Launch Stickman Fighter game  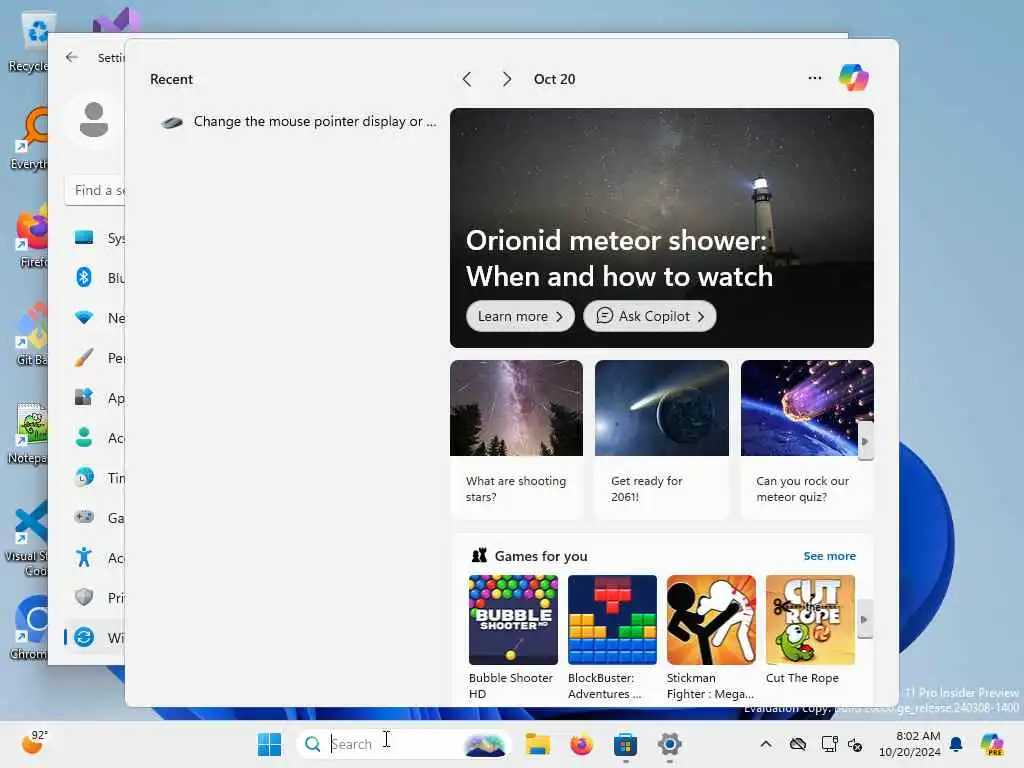(711, 637)
